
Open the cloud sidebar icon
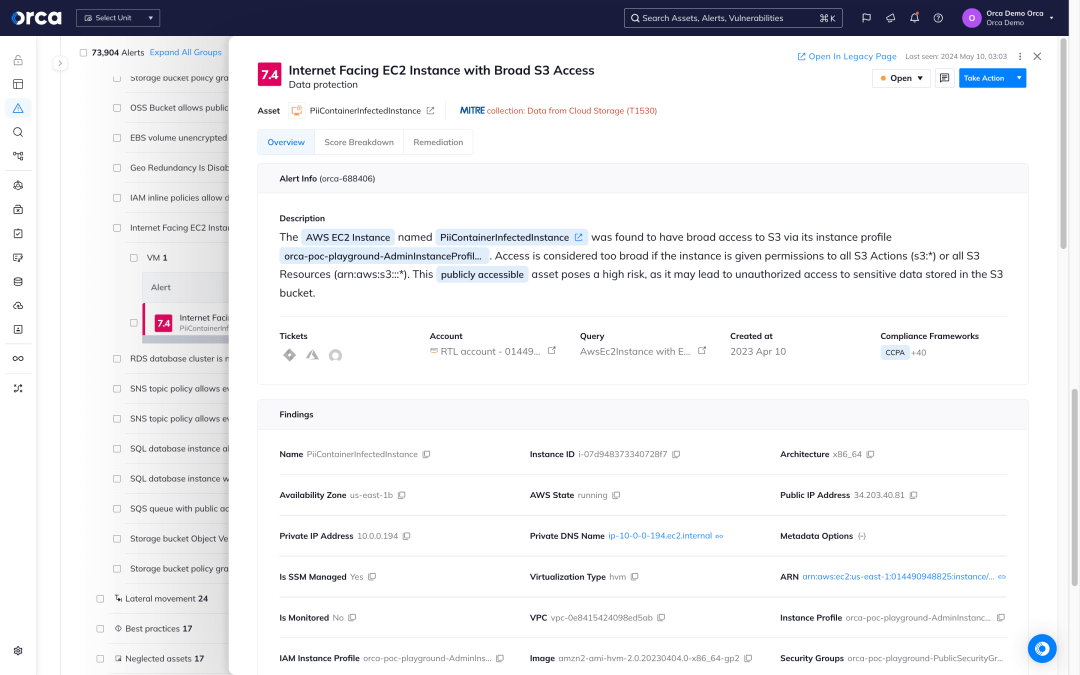(x=18, y=306)
